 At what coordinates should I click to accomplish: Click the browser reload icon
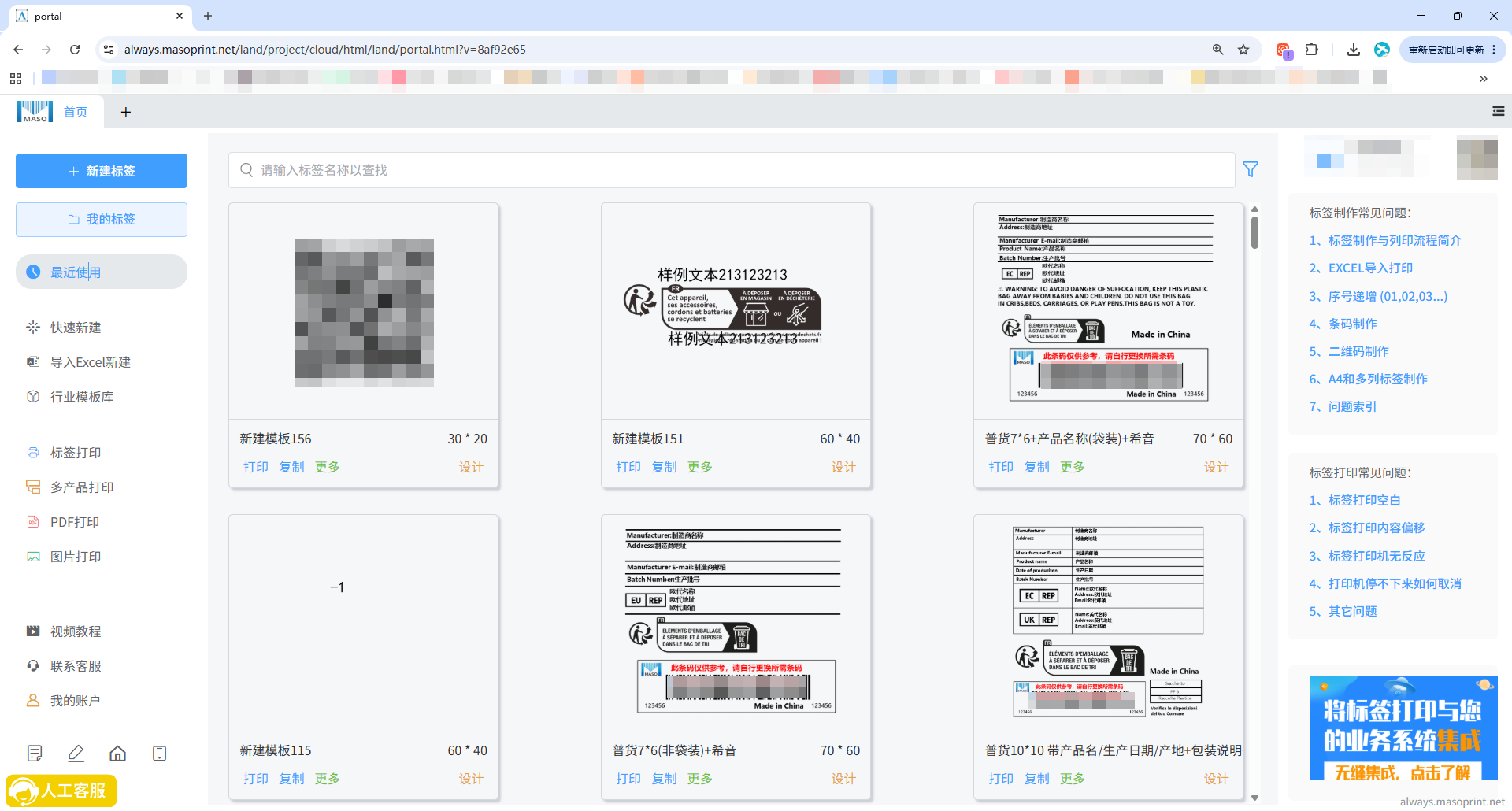[x=75, y=49]
